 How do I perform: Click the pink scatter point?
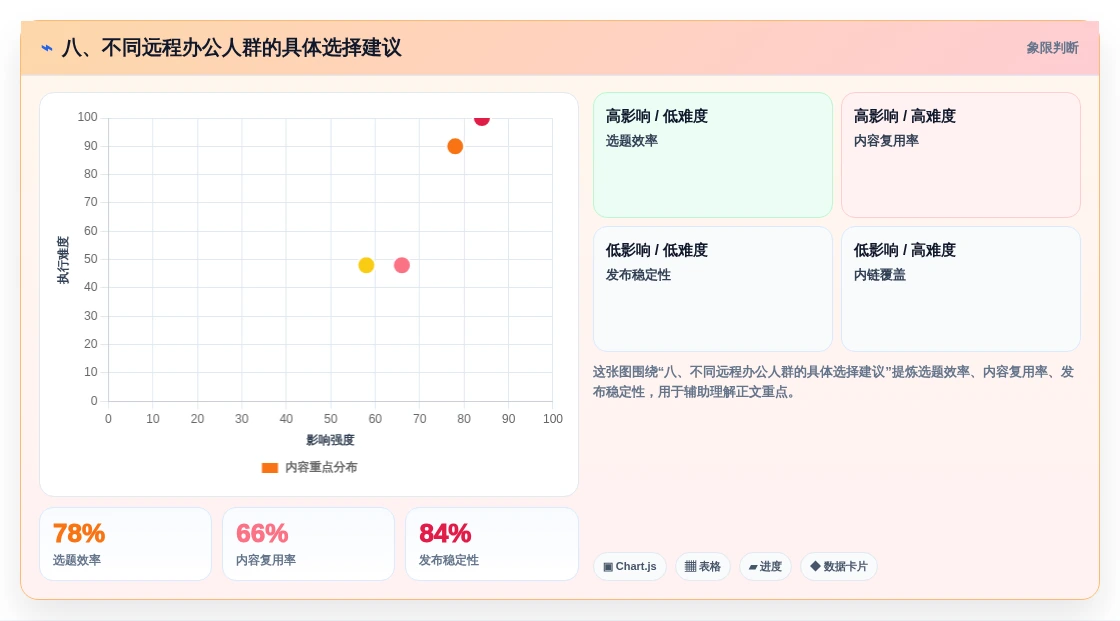[402, 265]
